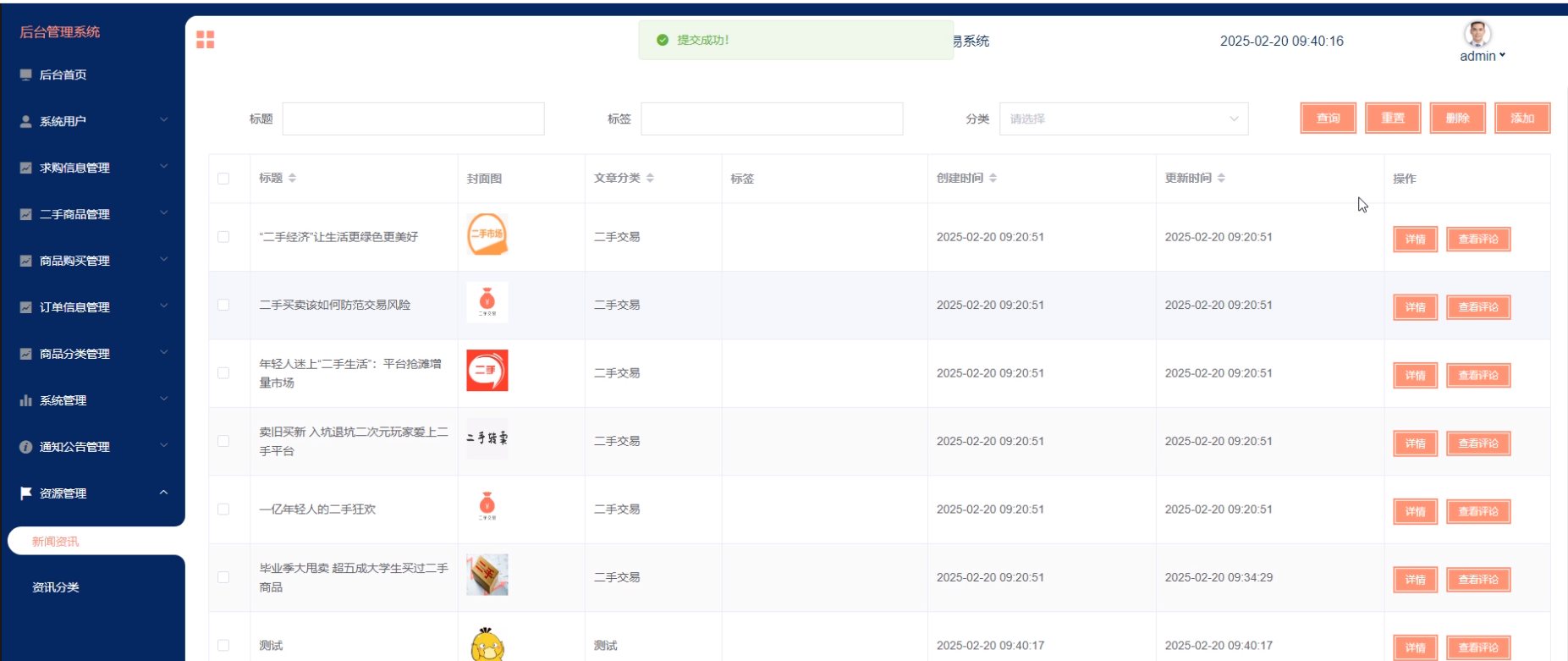Click the 商品分类管理 sidebar icon

25,354
